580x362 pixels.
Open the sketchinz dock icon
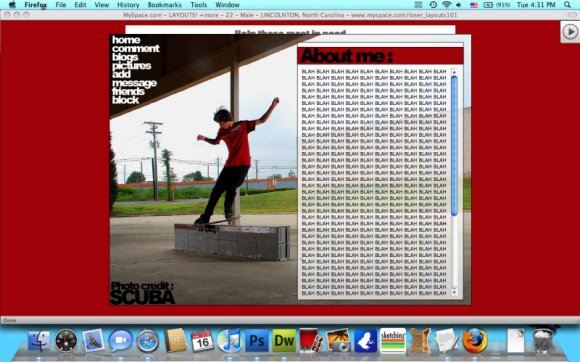point(393,341)
